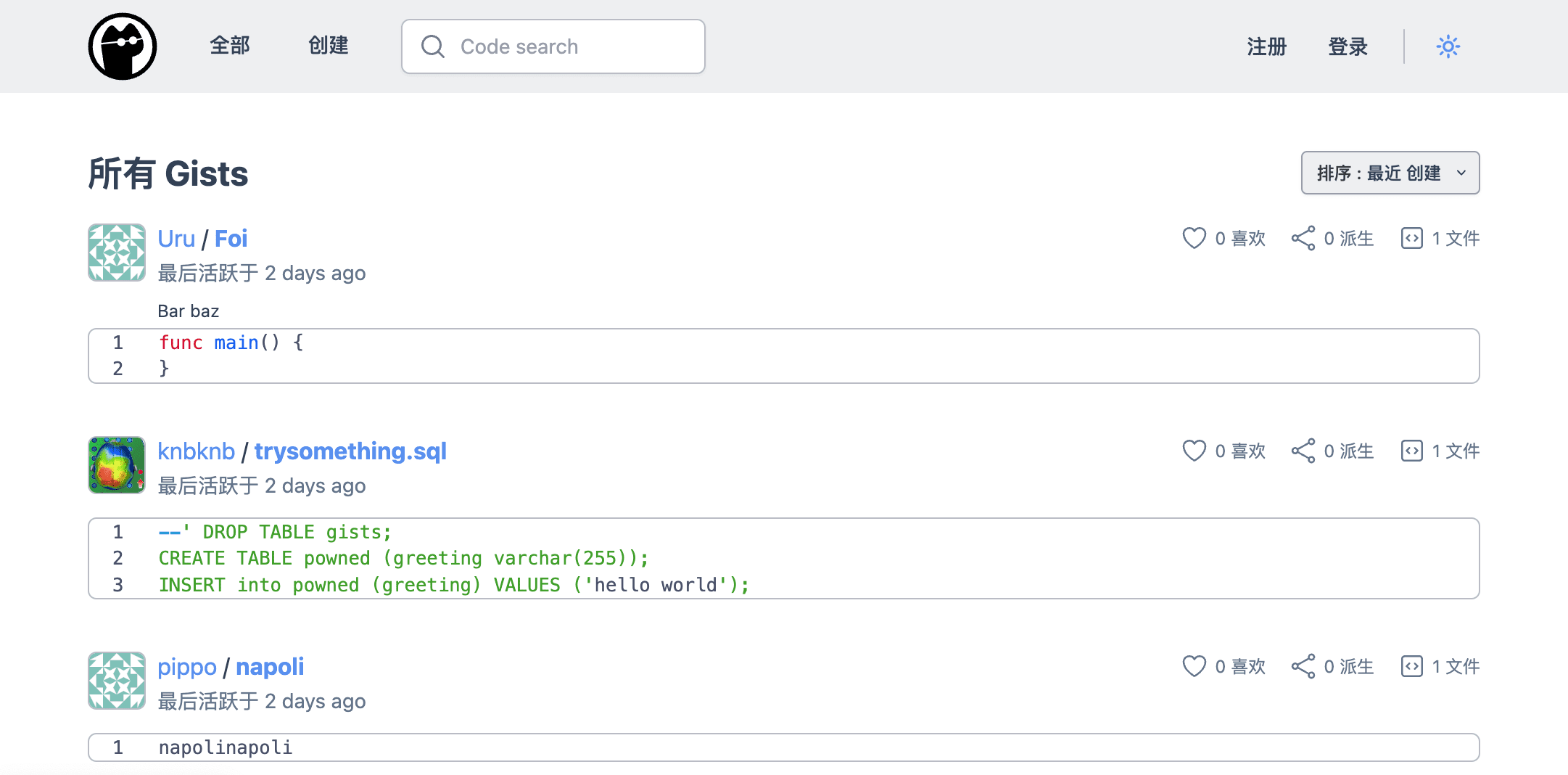Open the napoli gist title link

270,666
